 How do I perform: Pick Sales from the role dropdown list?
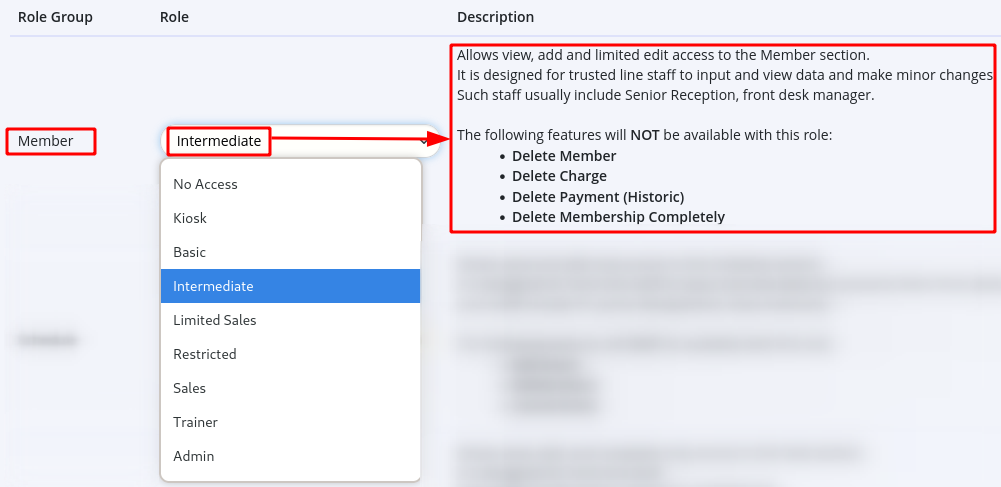point(189,388)
